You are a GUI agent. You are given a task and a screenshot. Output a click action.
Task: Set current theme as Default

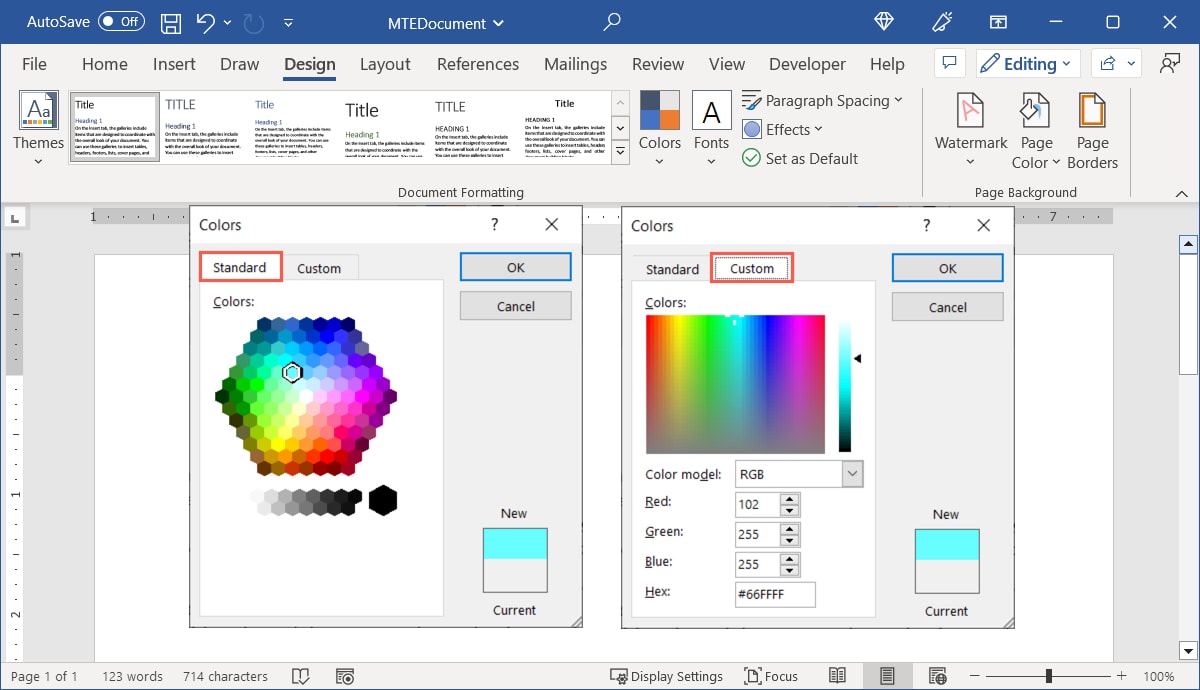pos(800,158)
